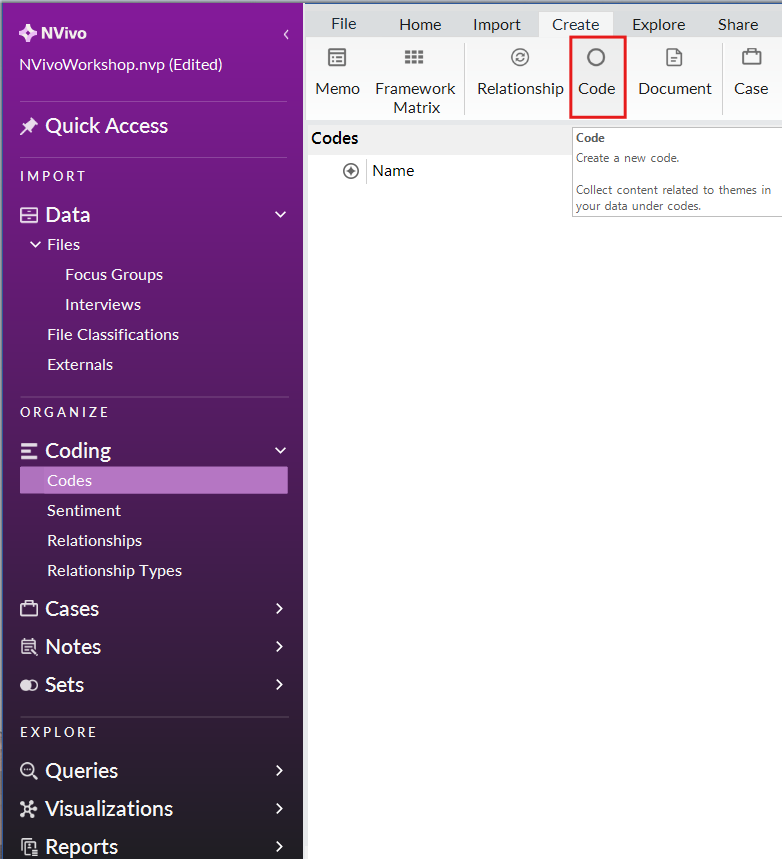
Task: Create a new Document from ribbon
Action: [675, 73]
